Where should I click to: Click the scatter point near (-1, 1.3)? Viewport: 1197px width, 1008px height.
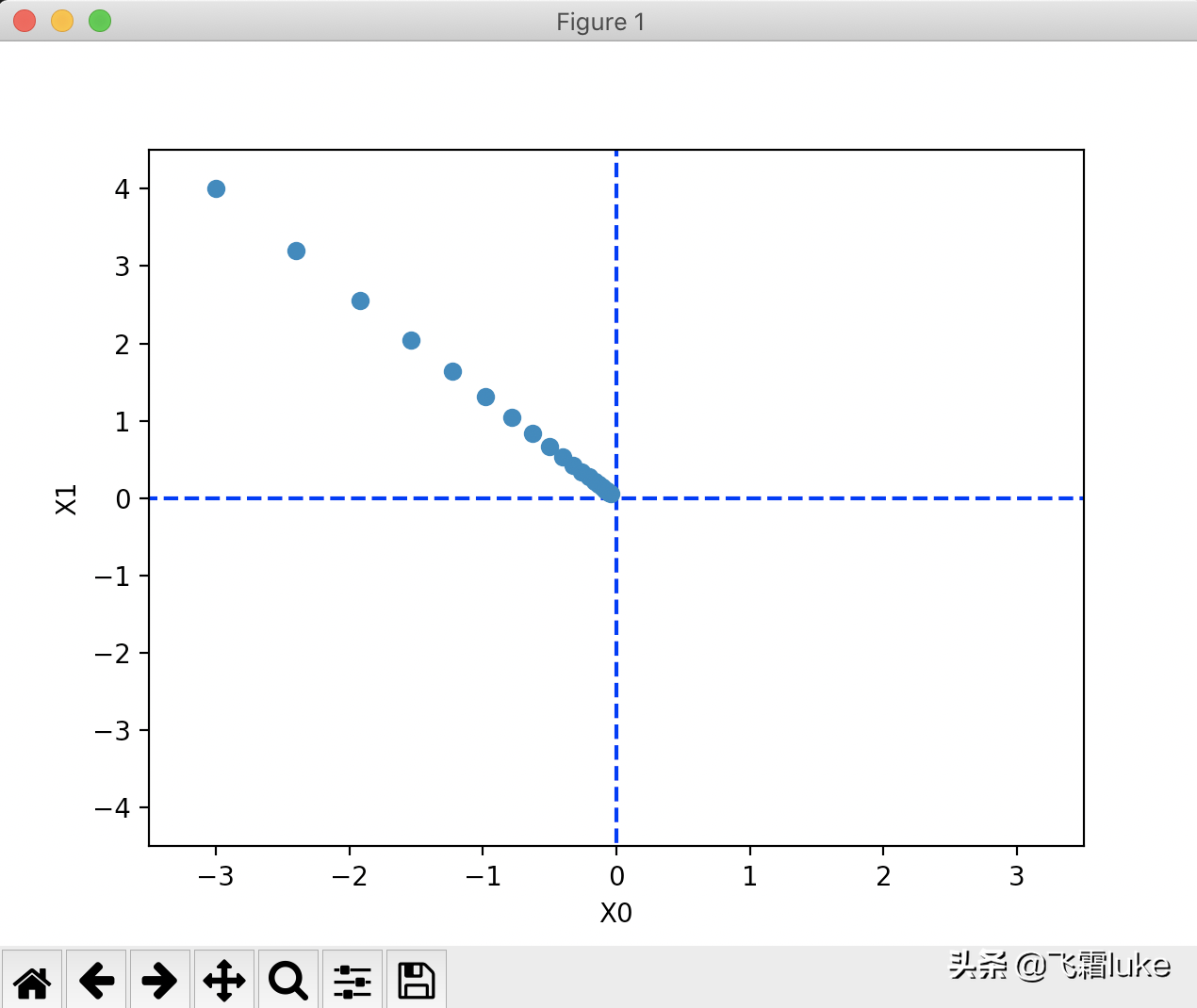click(485, 397)
